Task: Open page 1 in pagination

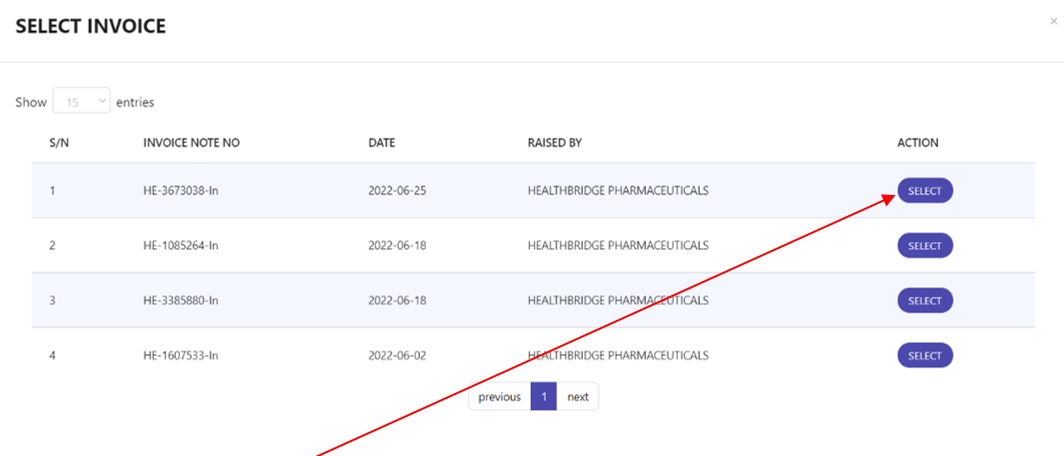Action: click(544, 397)
